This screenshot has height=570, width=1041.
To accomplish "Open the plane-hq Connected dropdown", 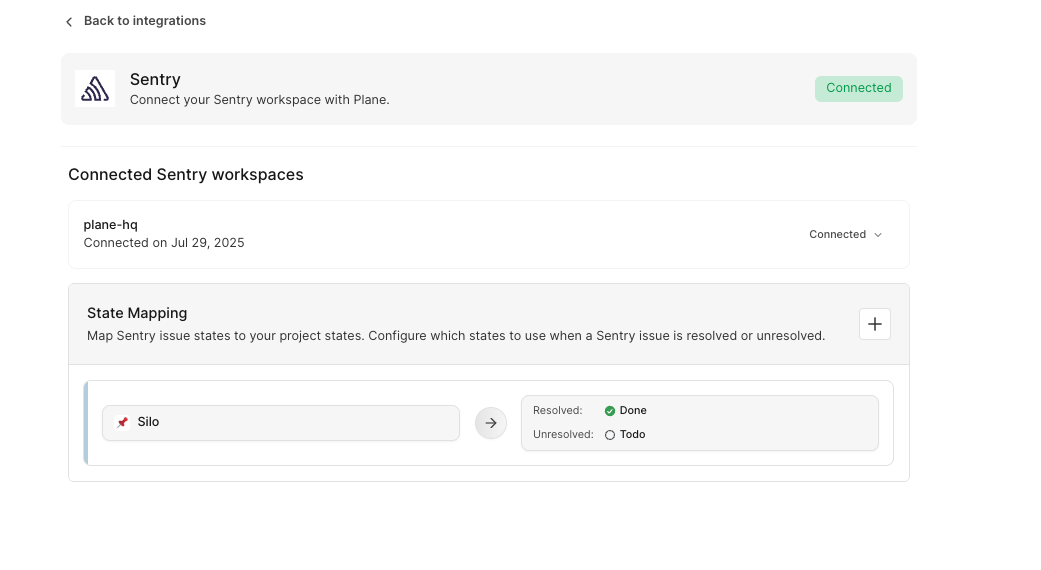I will pos(845,234).
